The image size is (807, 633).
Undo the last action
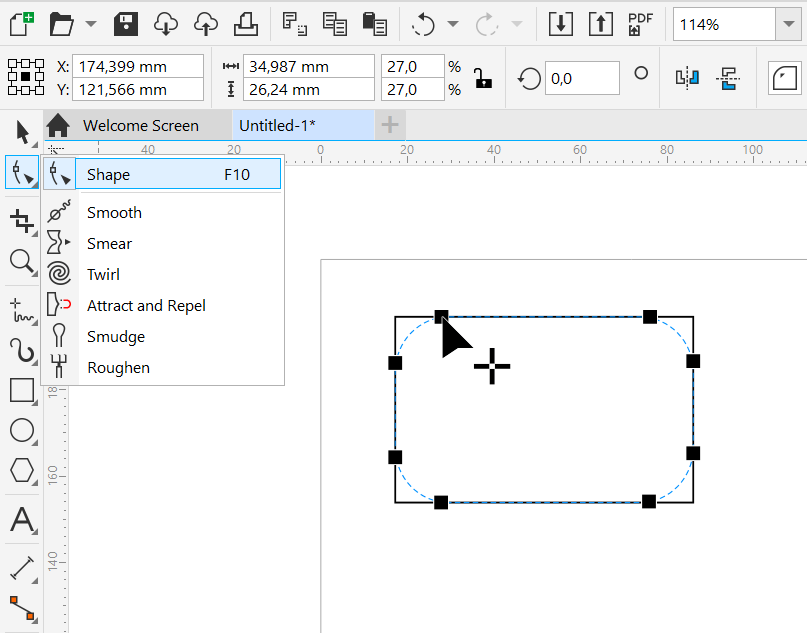coord(424,24)
